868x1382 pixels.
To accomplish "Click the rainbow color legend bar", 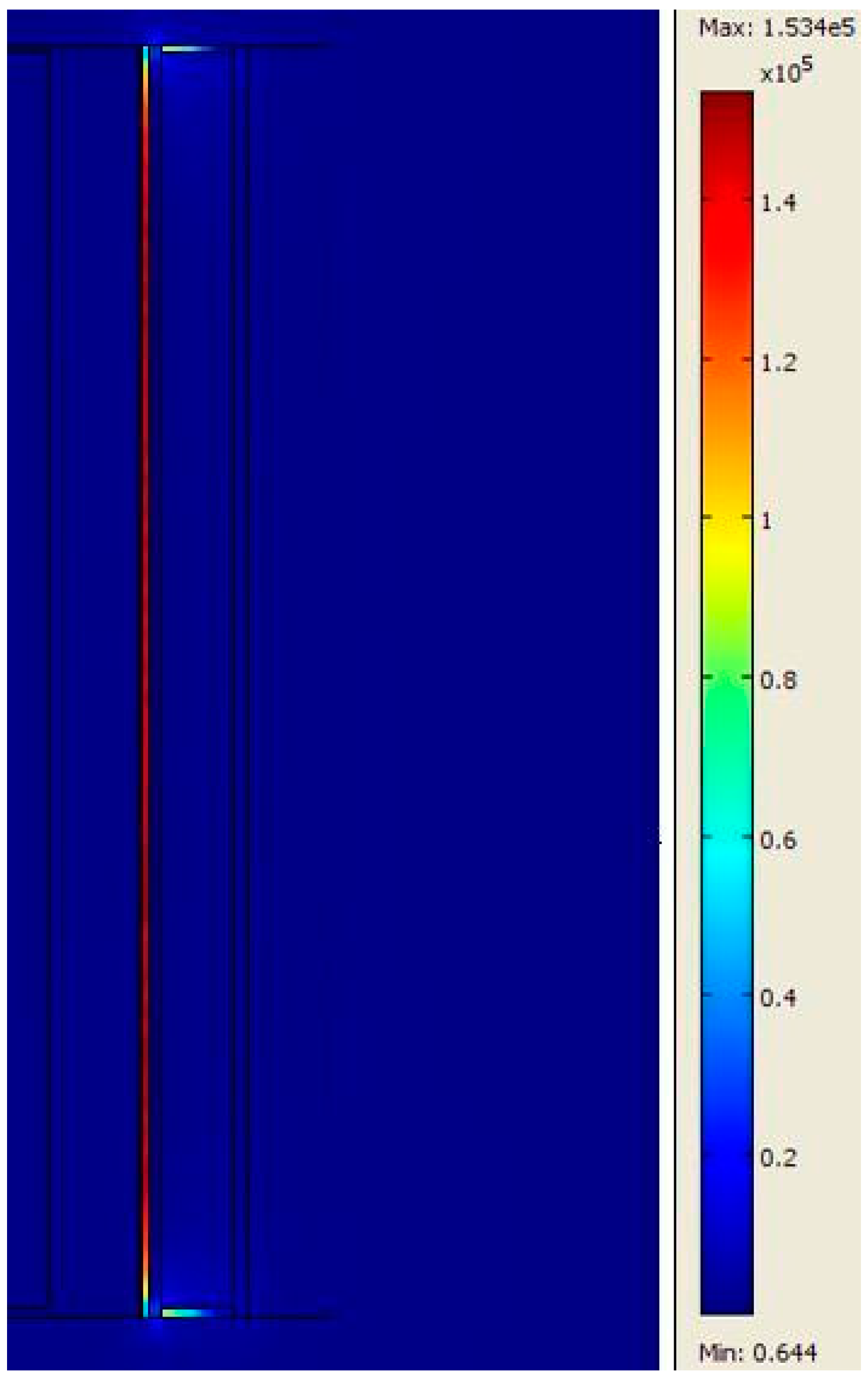I will (x=727, y=702).
